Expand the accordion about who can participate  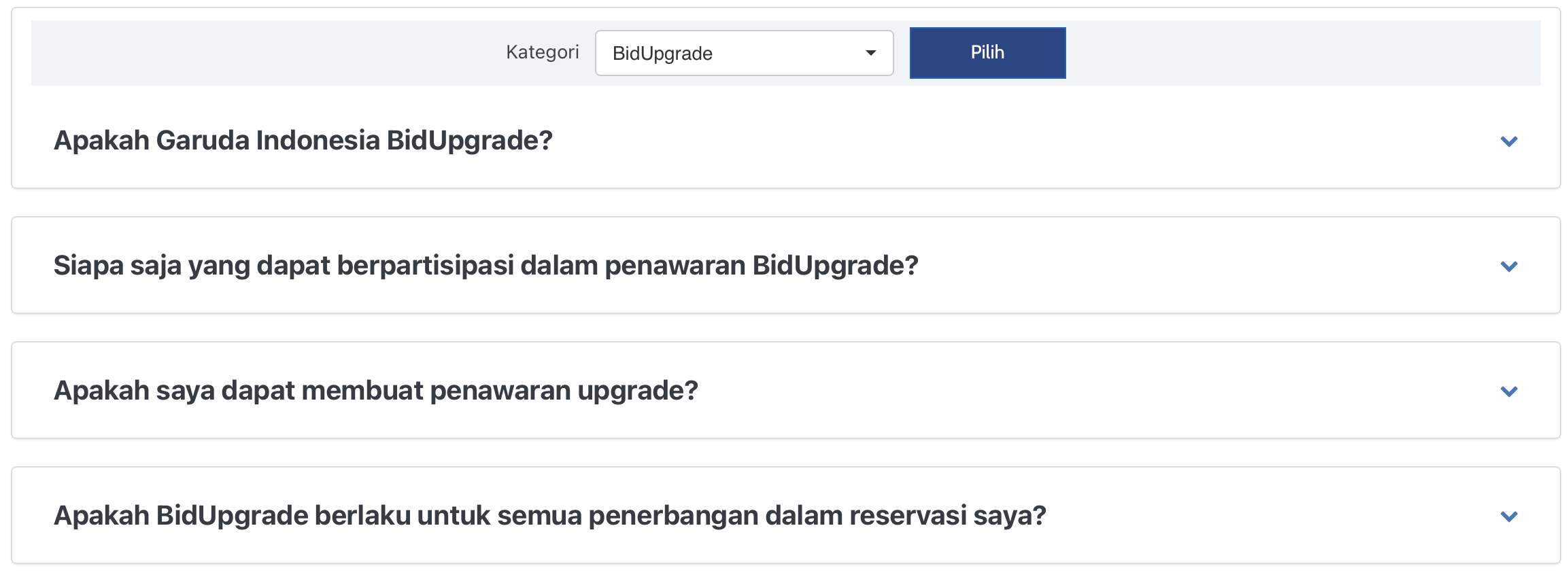point(785,266)
